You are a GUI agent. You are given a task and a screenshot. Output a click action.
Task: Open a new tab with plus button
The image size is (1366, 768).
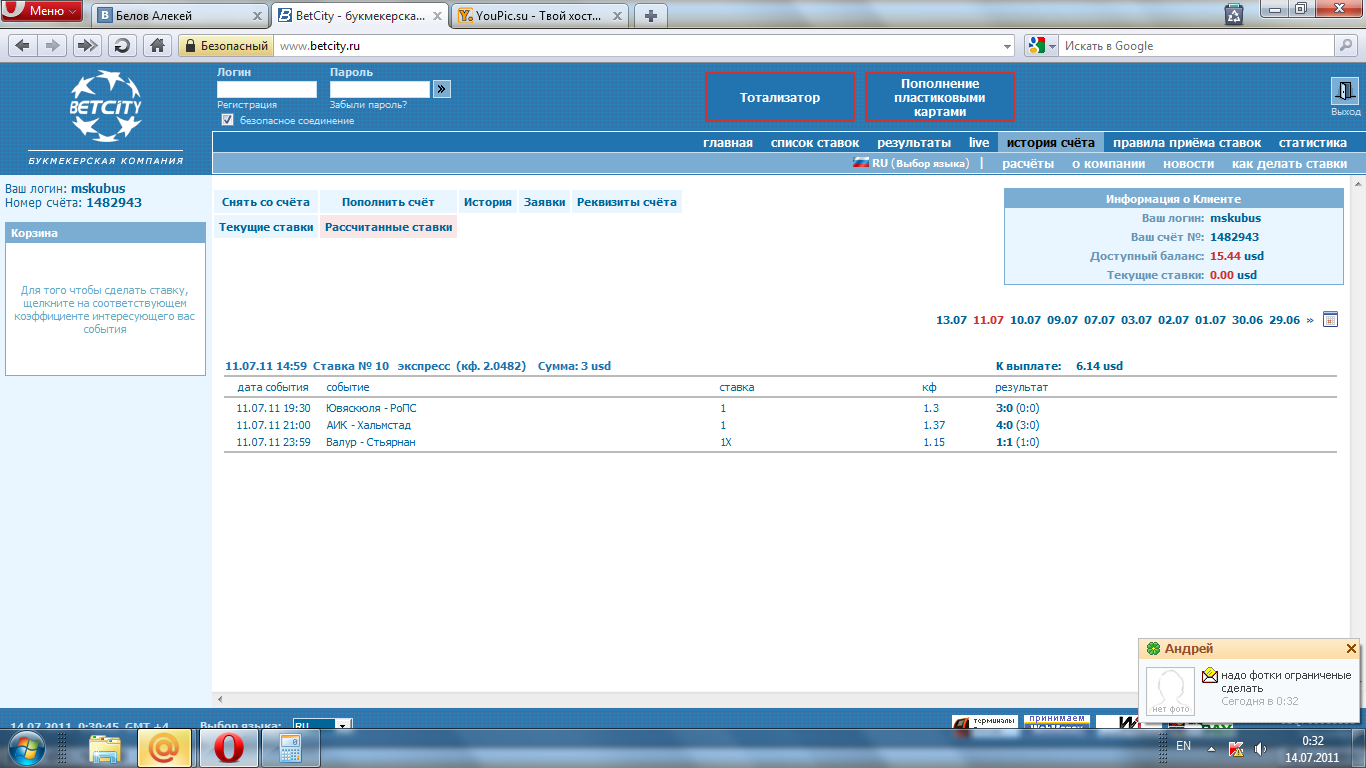coord(650,16)
